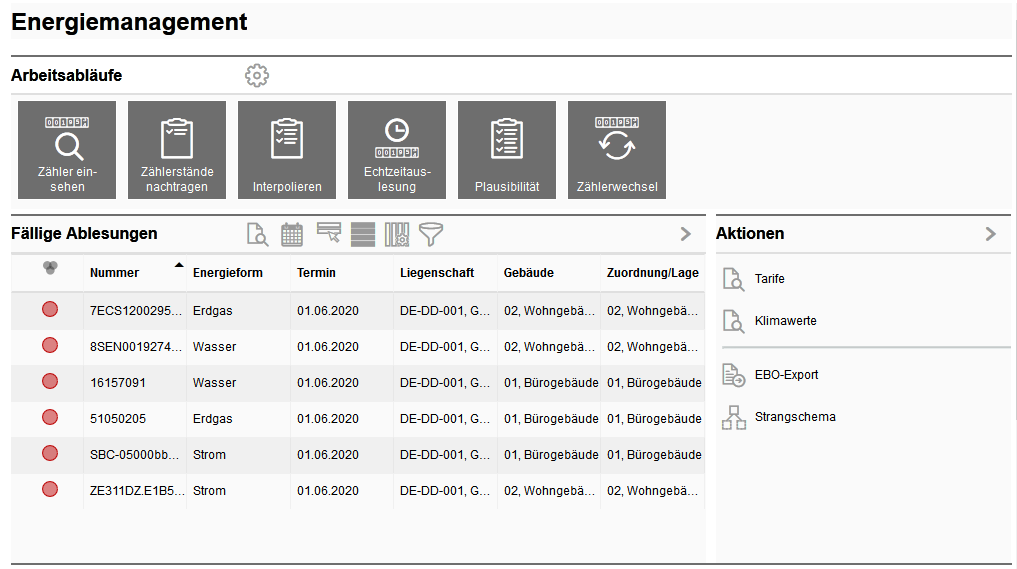Start the Interpolieren workflow
Viewport: 1017px width, 569px height.
click(x=287, y=150)
